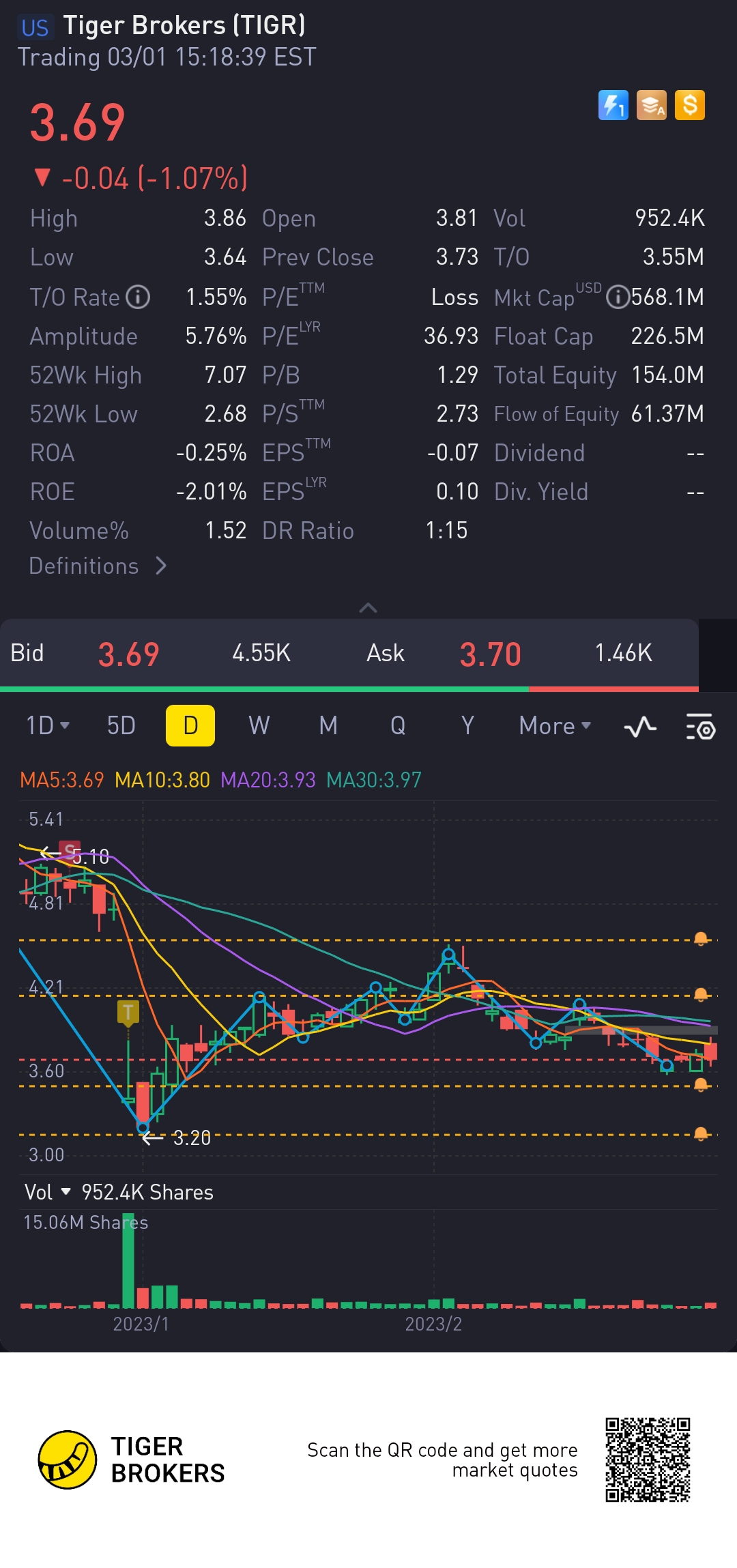Viewport: 737px width, 1568px height.
Task: Tap the Bid price 3.69
Action: click(128, 654)
